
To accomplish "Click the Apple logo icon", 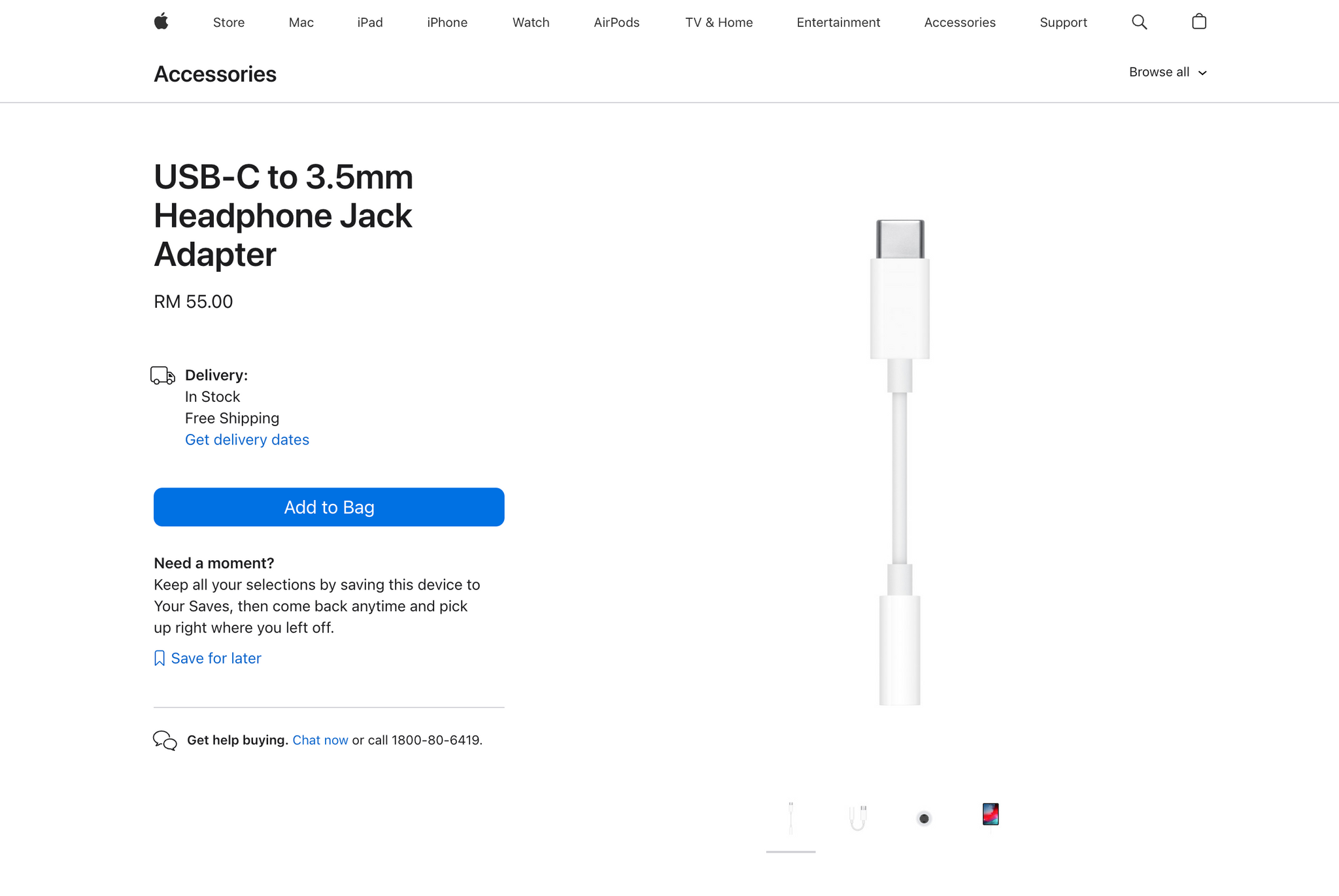I will click(x=161, y=22).
